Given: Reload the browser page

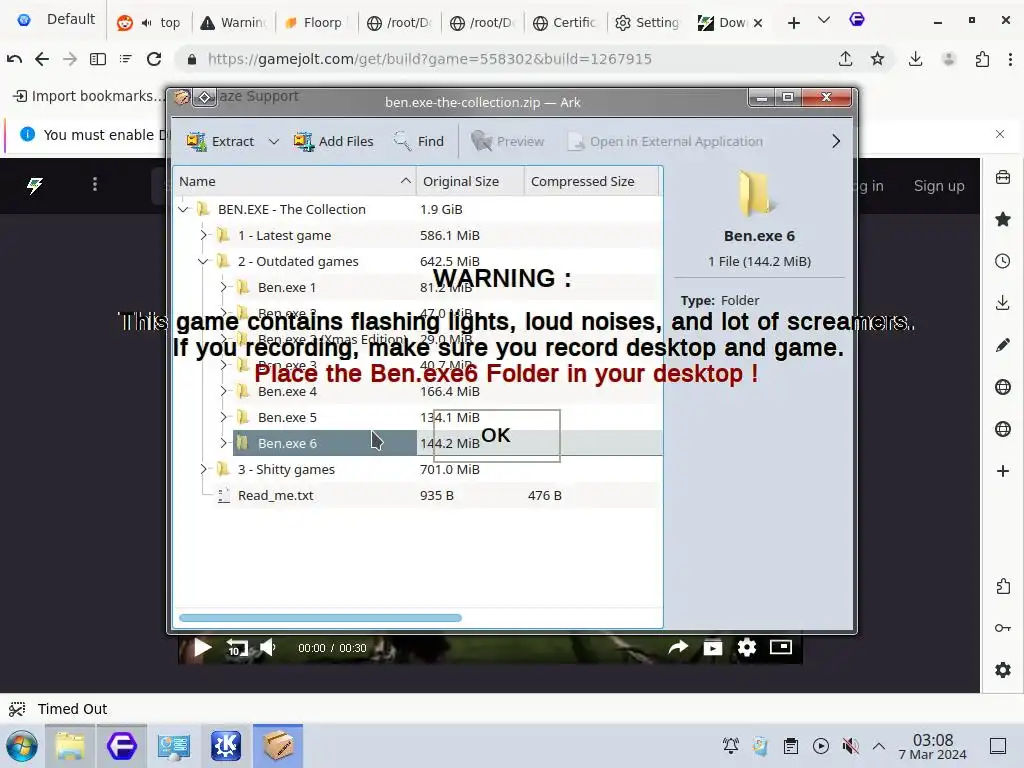Looking at the screenshot, I should [x=154, y=59].
